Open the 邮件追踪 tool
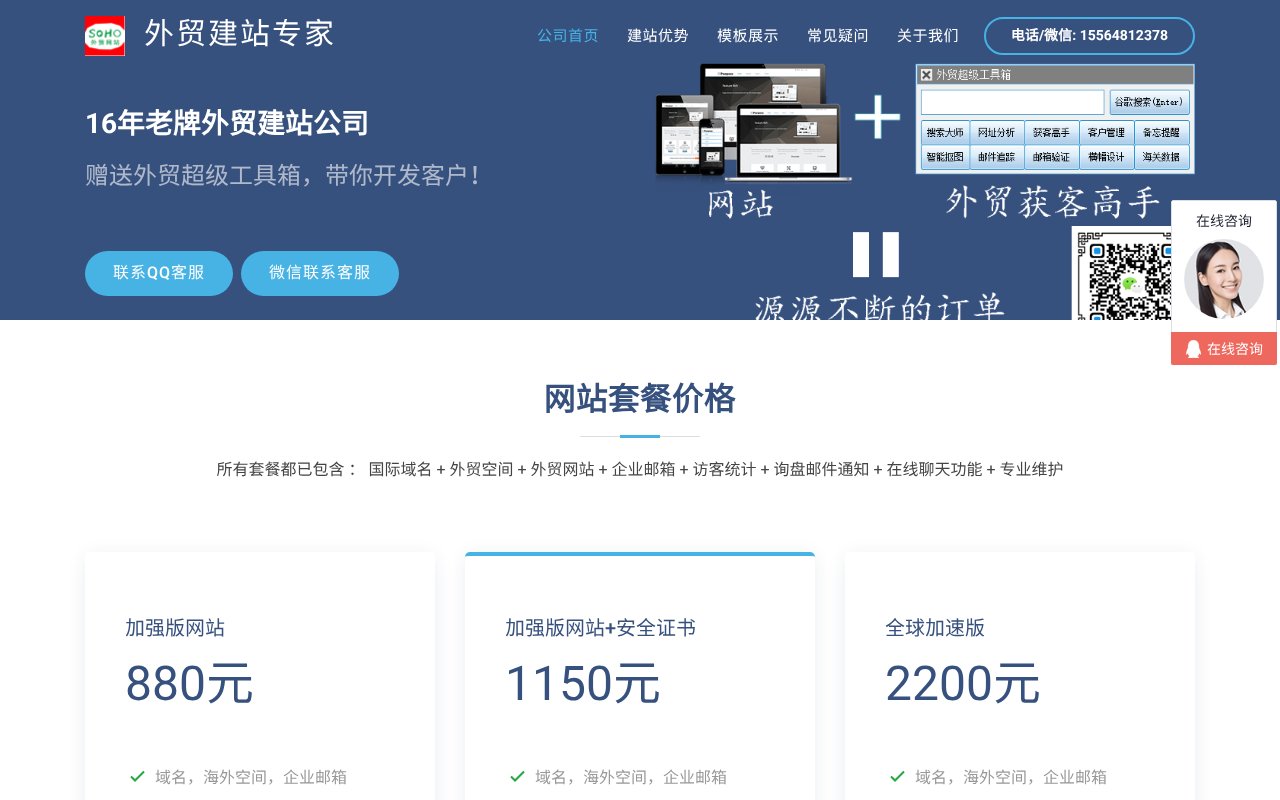1280x800 pixels. 997,157
